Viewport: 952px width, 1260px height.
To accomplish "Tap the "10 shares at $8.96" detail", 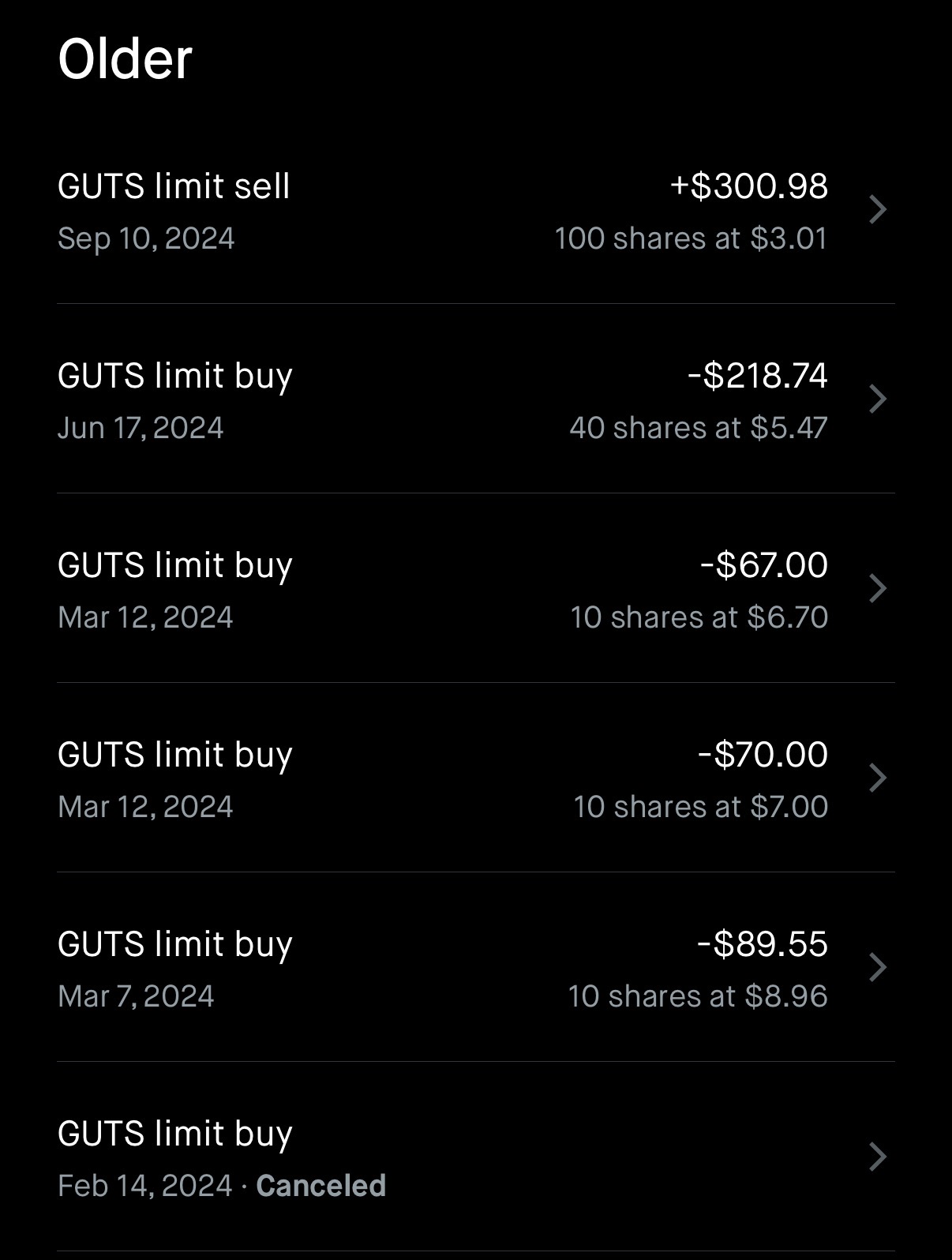I will (x=697, y=996).
